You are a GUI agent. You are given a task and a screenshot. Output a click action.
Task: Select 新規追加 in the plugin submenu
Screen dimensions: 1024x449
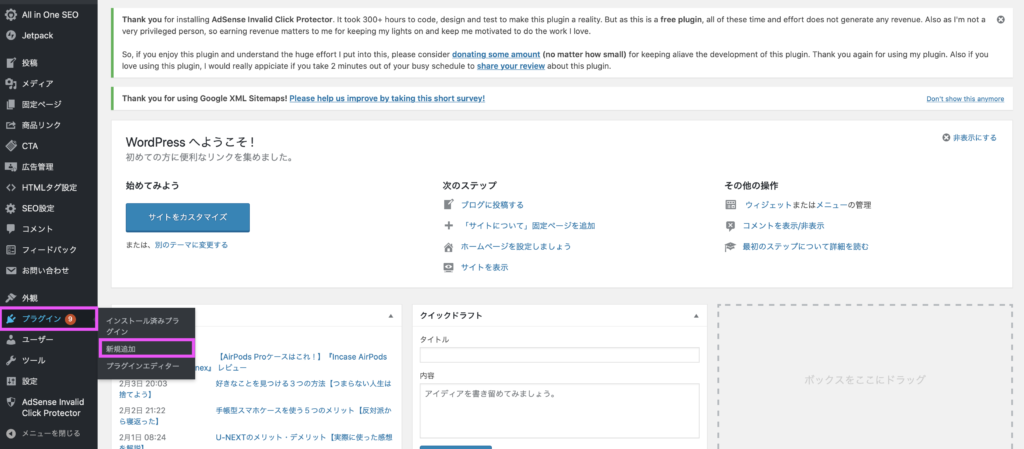pyautogui.click(x=146, y=348)
